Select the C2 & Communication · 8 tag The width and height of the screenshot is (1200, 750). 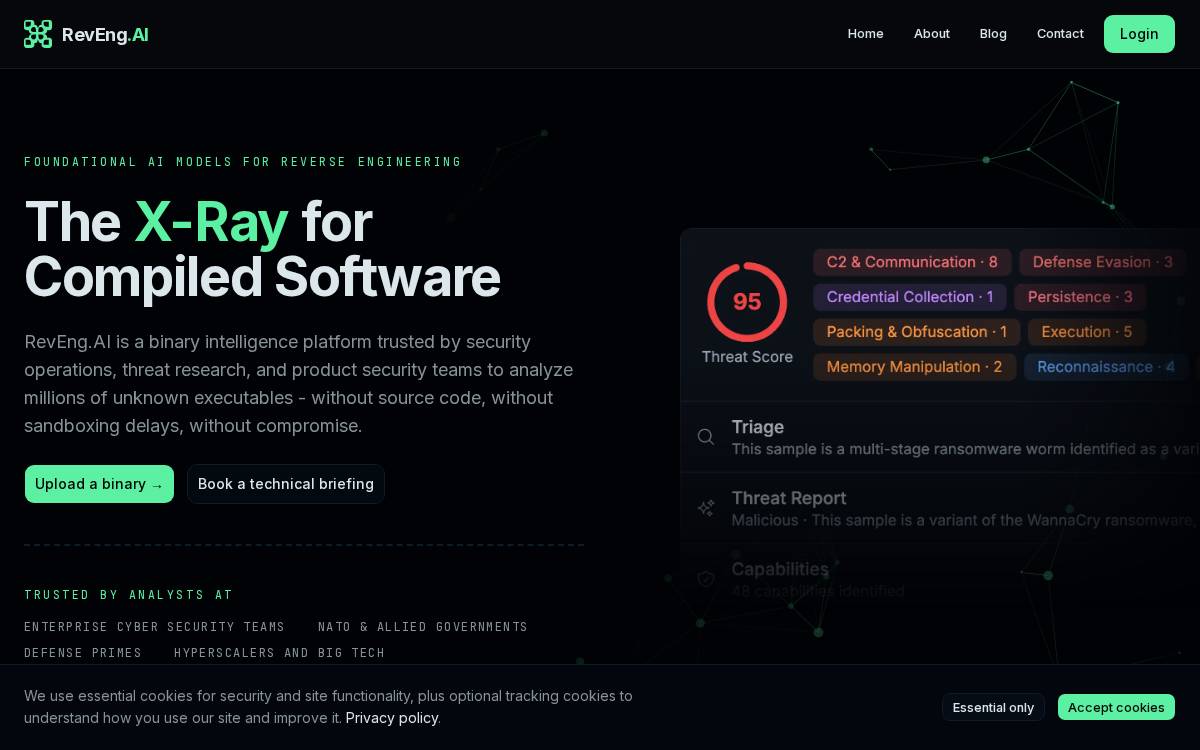pos(912,262)
